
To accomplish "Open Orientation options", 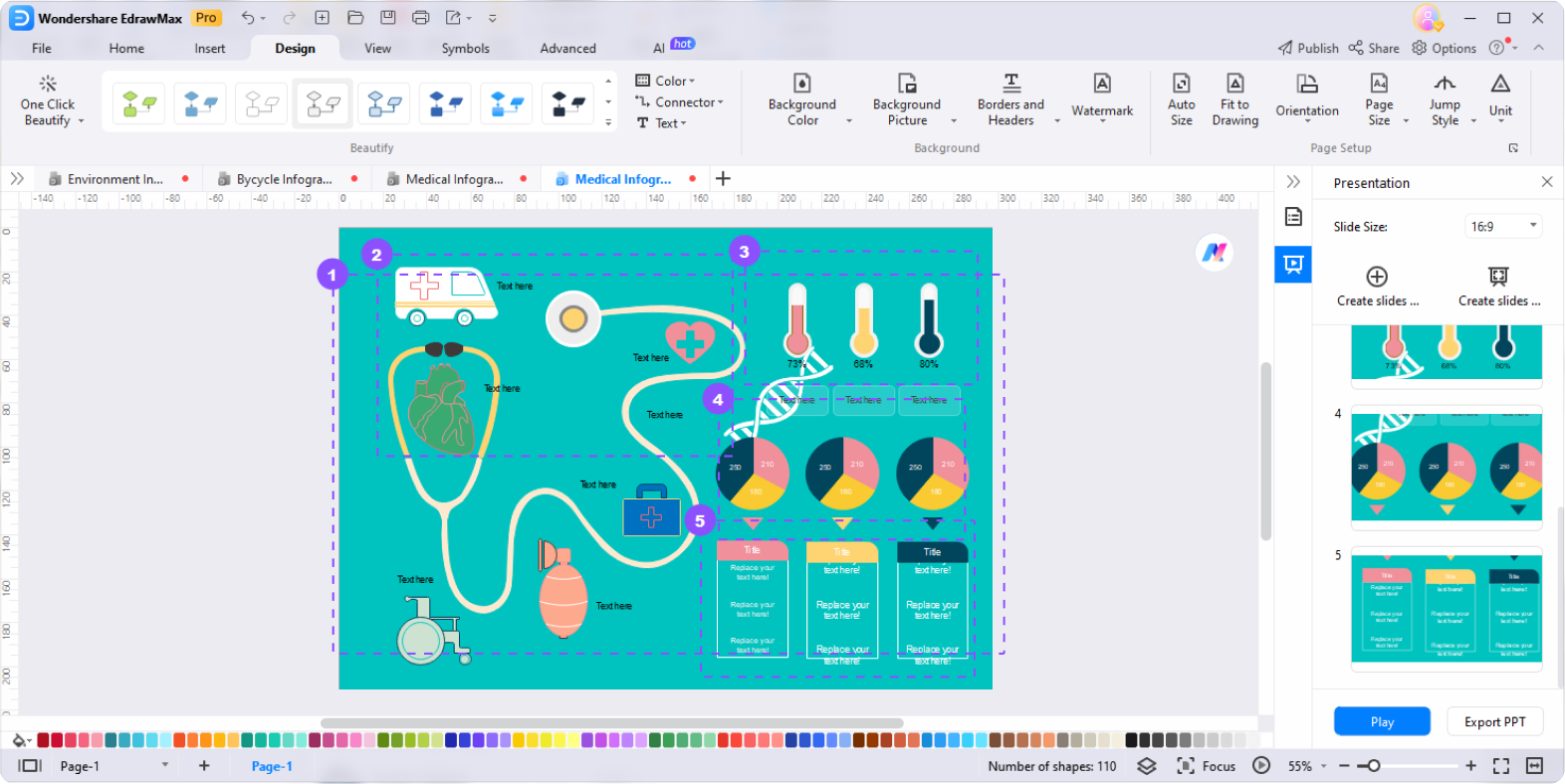I will [1307, 98].
